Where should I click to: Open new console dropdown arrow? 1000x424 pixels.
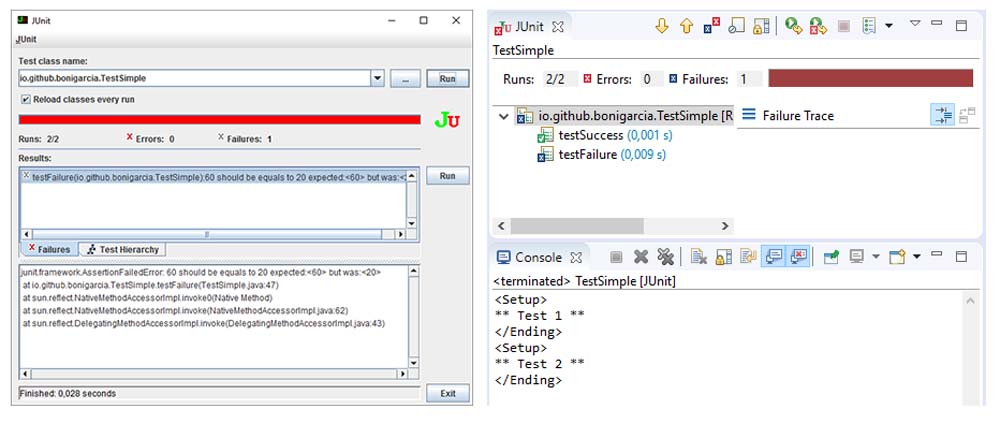(917, 257)
